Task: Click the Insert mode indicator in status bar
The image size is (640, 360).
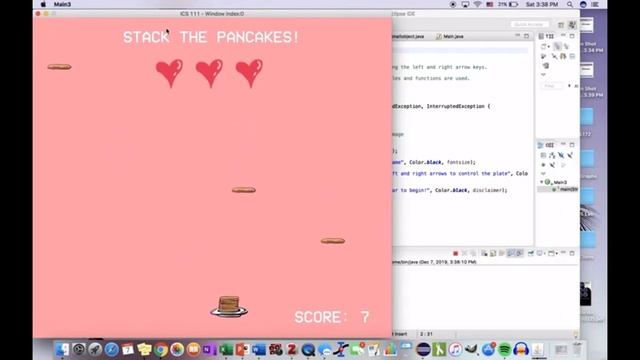Action: pos(400,334)
